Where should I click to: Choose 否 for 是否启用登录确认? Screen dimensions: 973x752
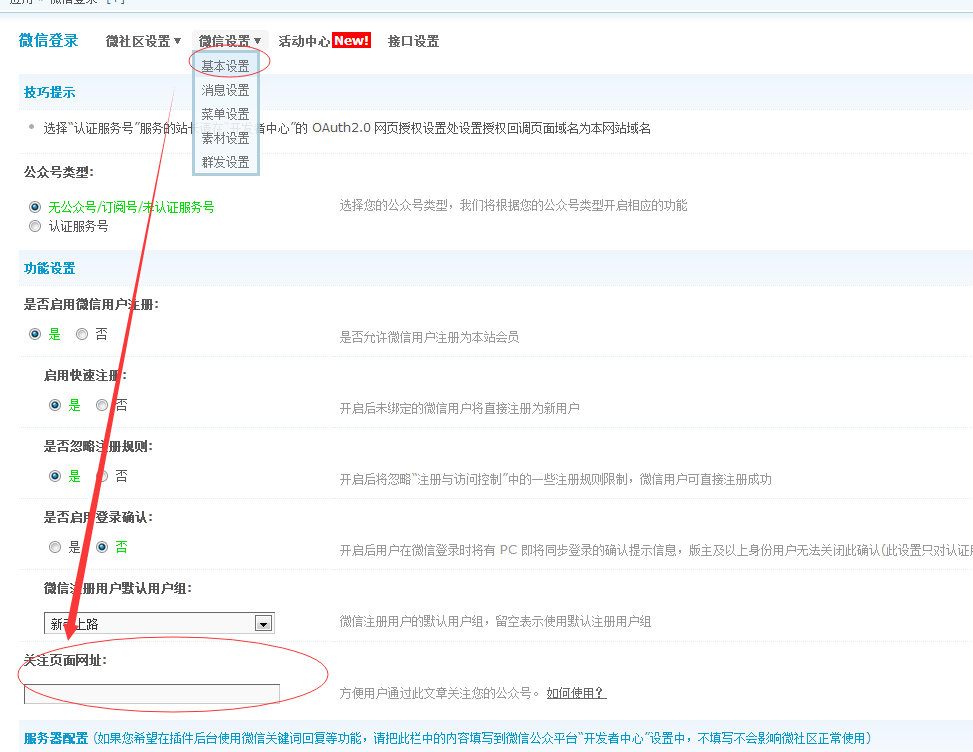(102, 547)
